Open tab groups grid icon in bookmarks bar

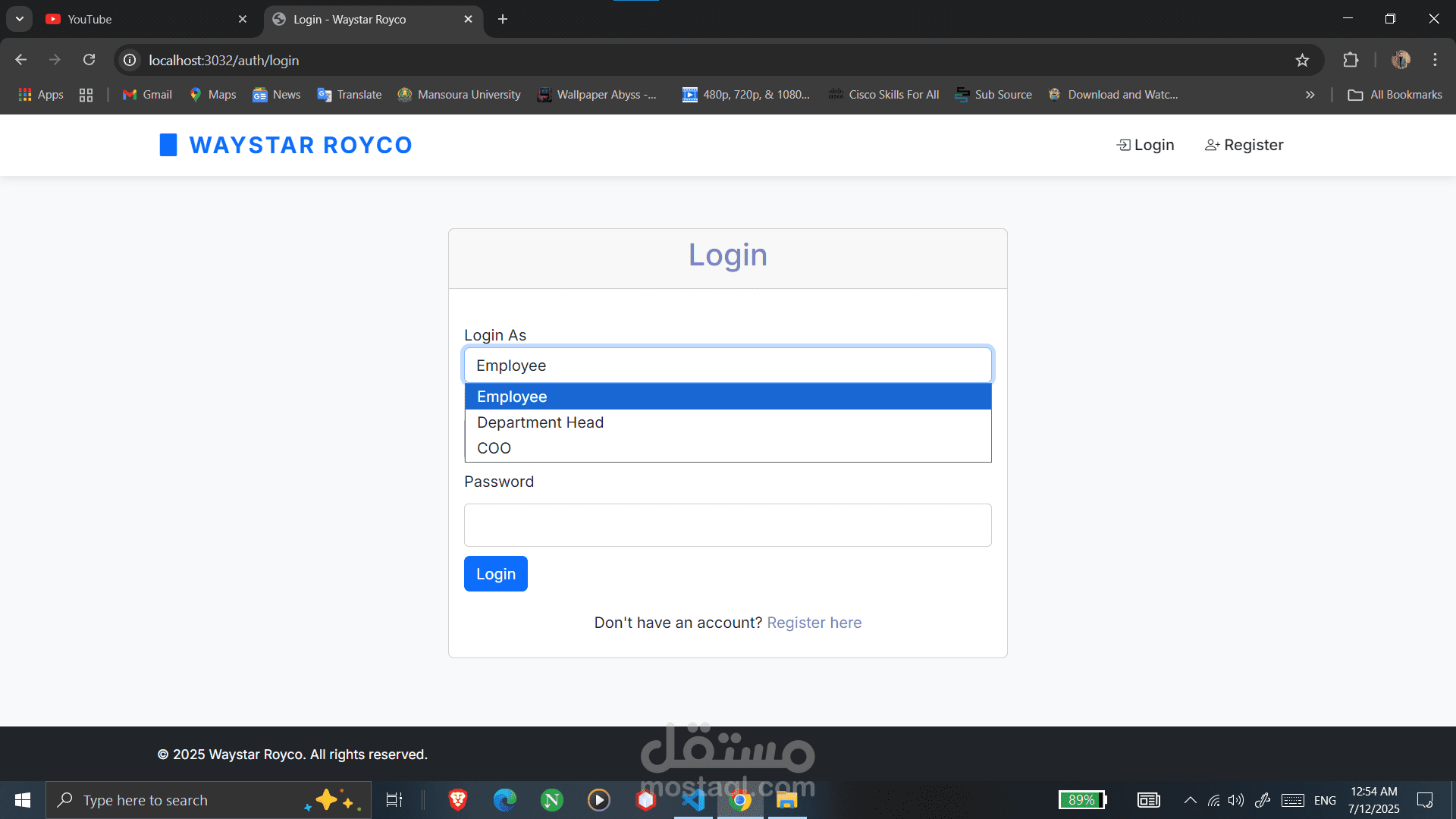coord(86,95)
